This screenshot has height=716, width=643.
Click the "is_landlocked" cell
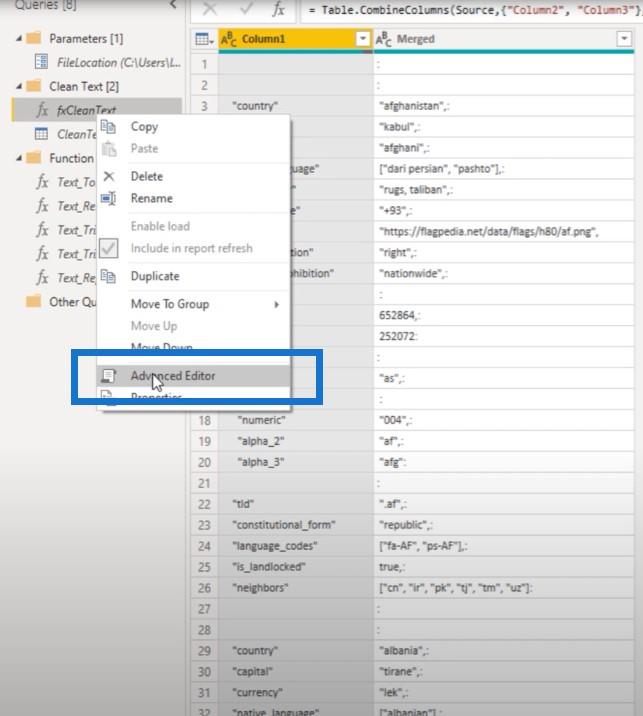(295, 567)
